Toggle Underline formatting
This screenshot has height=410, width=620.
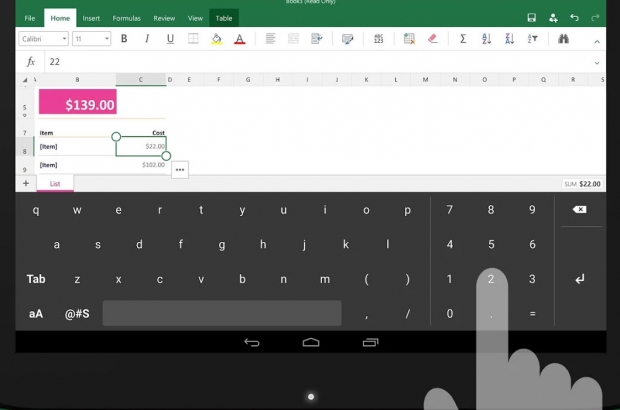[170, 38]
